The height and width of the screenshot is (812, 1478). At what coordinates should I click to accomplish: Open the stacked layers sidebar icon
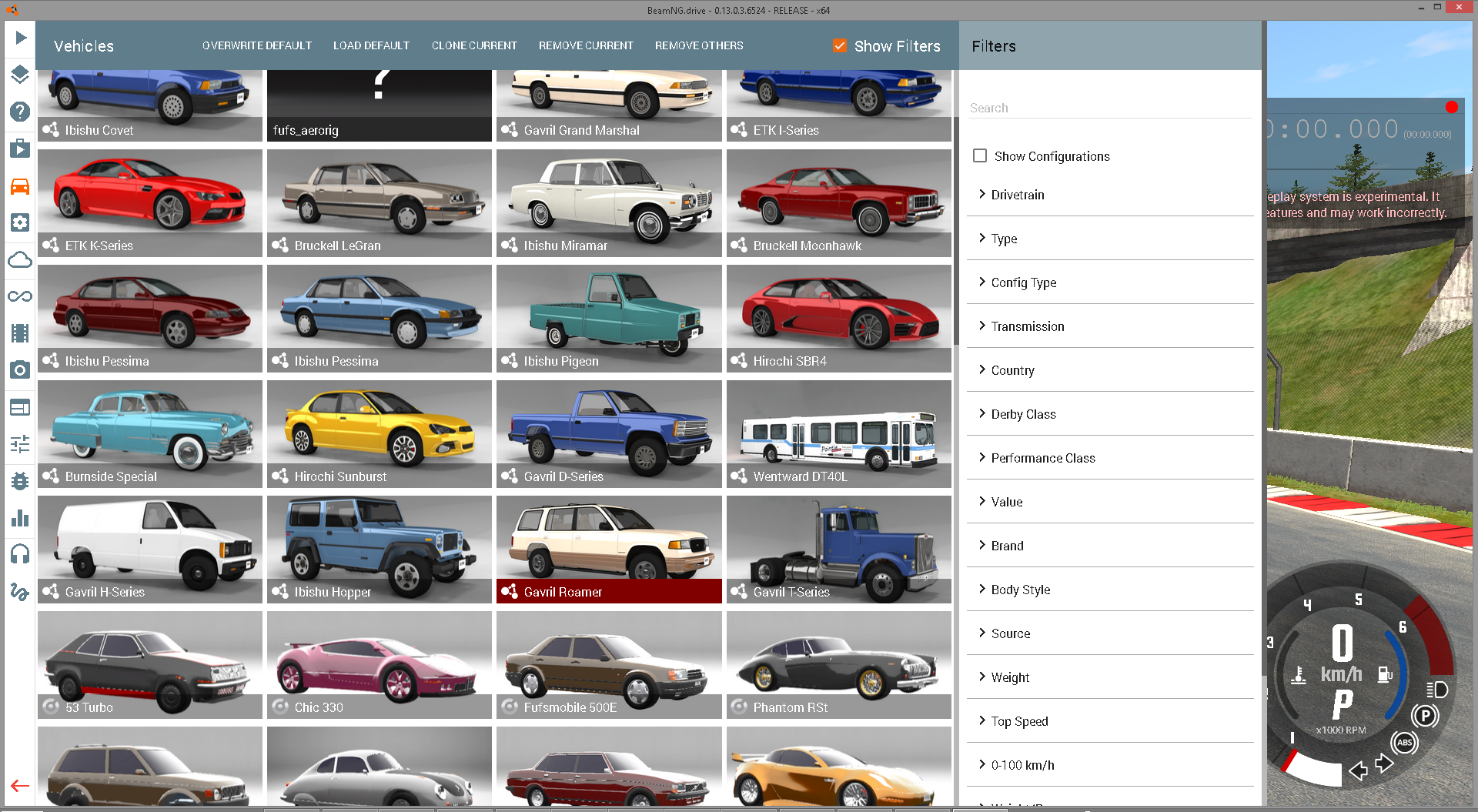(x=20, y=74)
